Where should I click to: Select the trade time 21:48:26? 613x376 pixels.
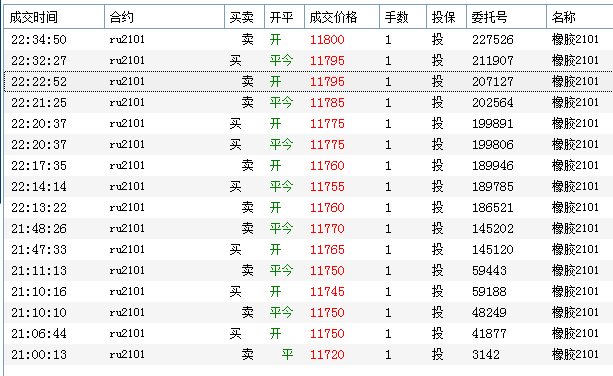[39, 229]
